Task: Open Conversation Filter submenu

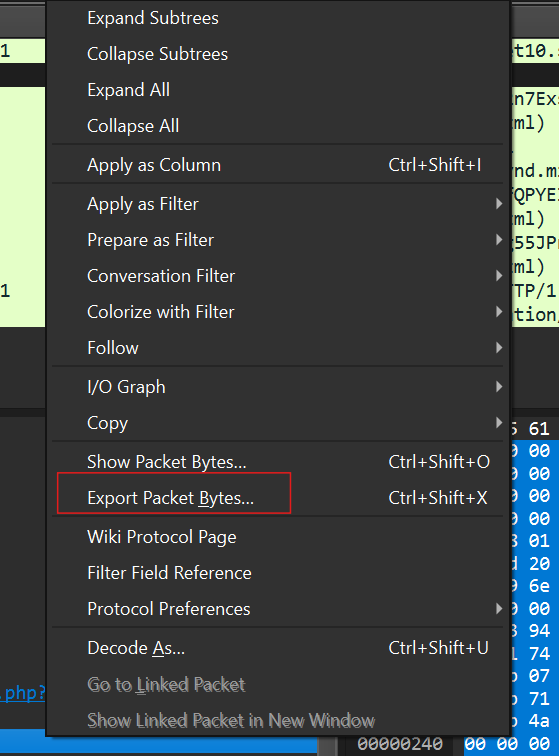Action: click(x=277, y=276)
